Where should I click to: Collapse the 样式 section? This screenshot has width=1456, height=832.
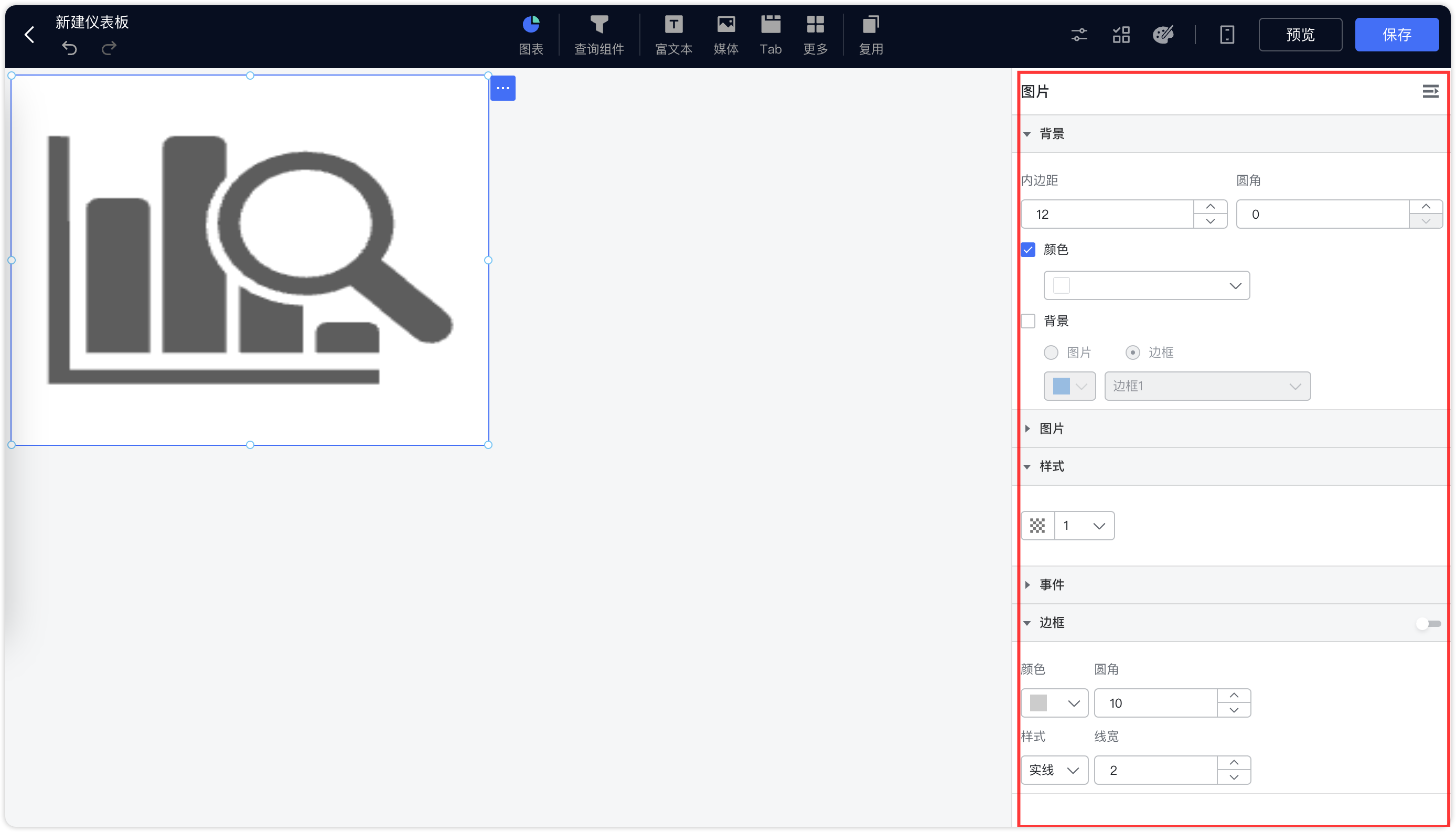click(x=1027, y=466)
